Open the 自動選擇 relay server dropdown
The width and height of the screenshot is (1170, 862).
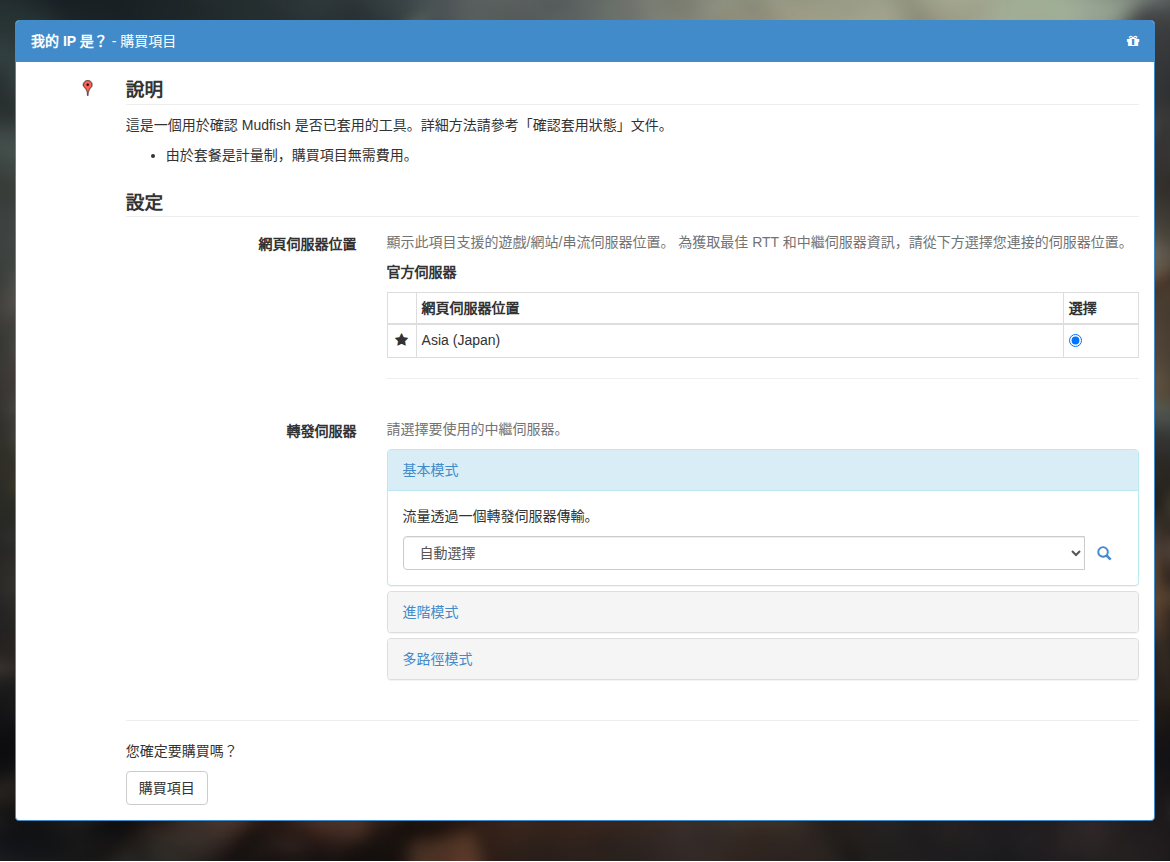743,553
